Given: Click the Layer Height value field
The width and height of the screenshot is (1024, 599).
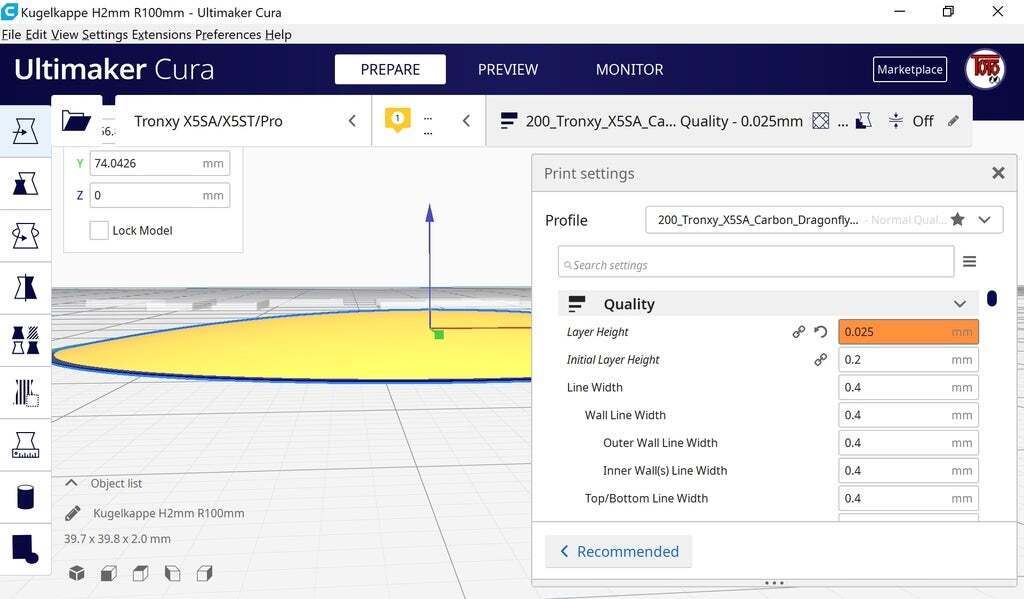Looking at the screenshot, I should (x=908, y=332).
